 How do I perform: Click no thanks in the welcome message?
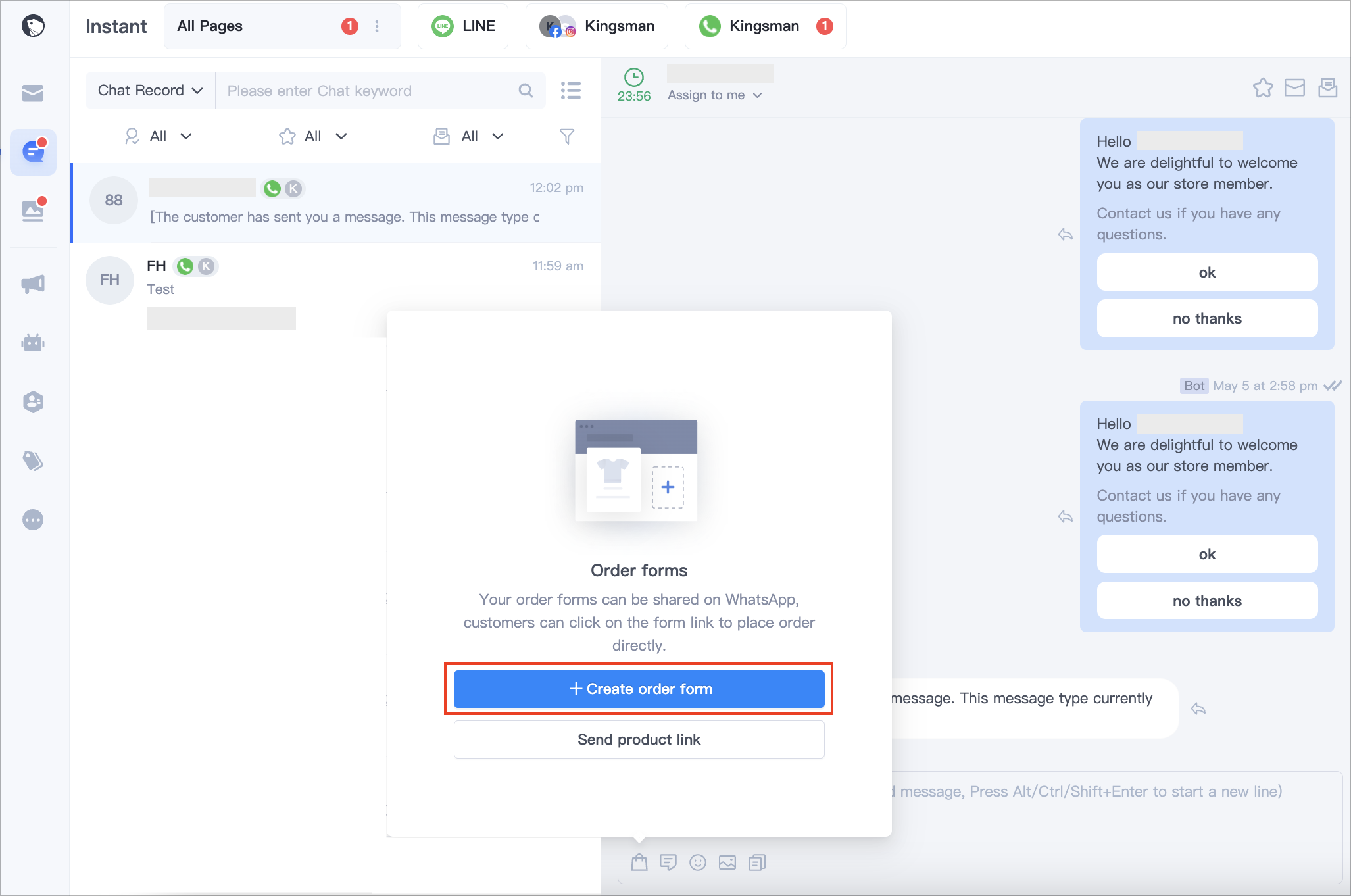[1207, 318]
